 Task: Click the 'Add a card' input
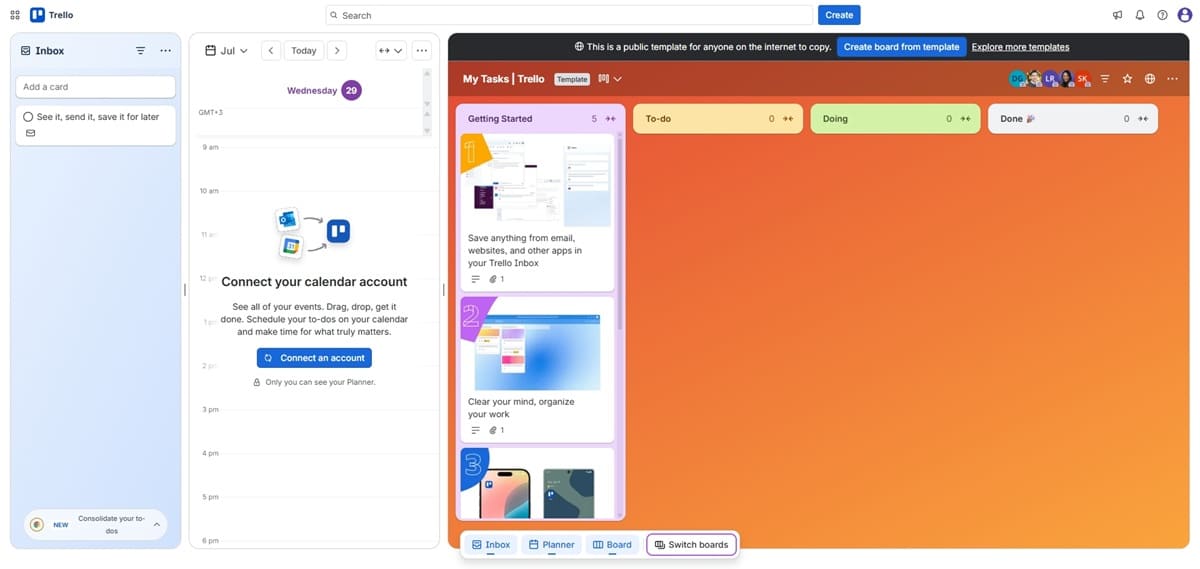(95, 87)
